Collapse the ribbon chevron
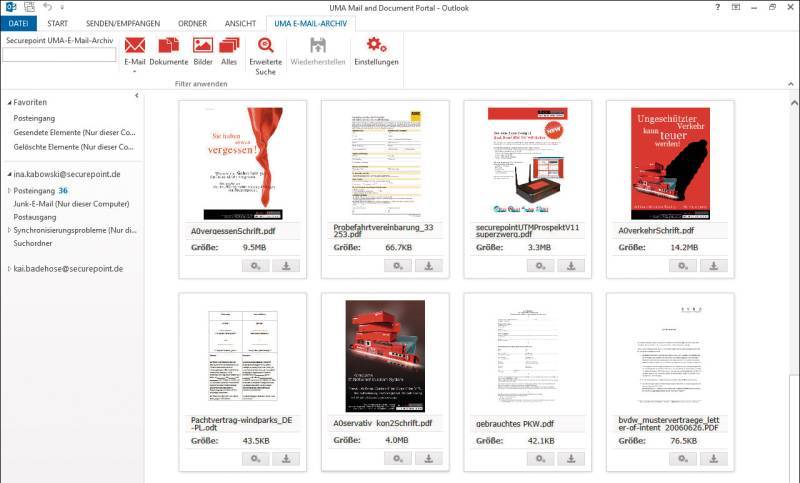This screenshot has width=800, height=483. point(791,84)
